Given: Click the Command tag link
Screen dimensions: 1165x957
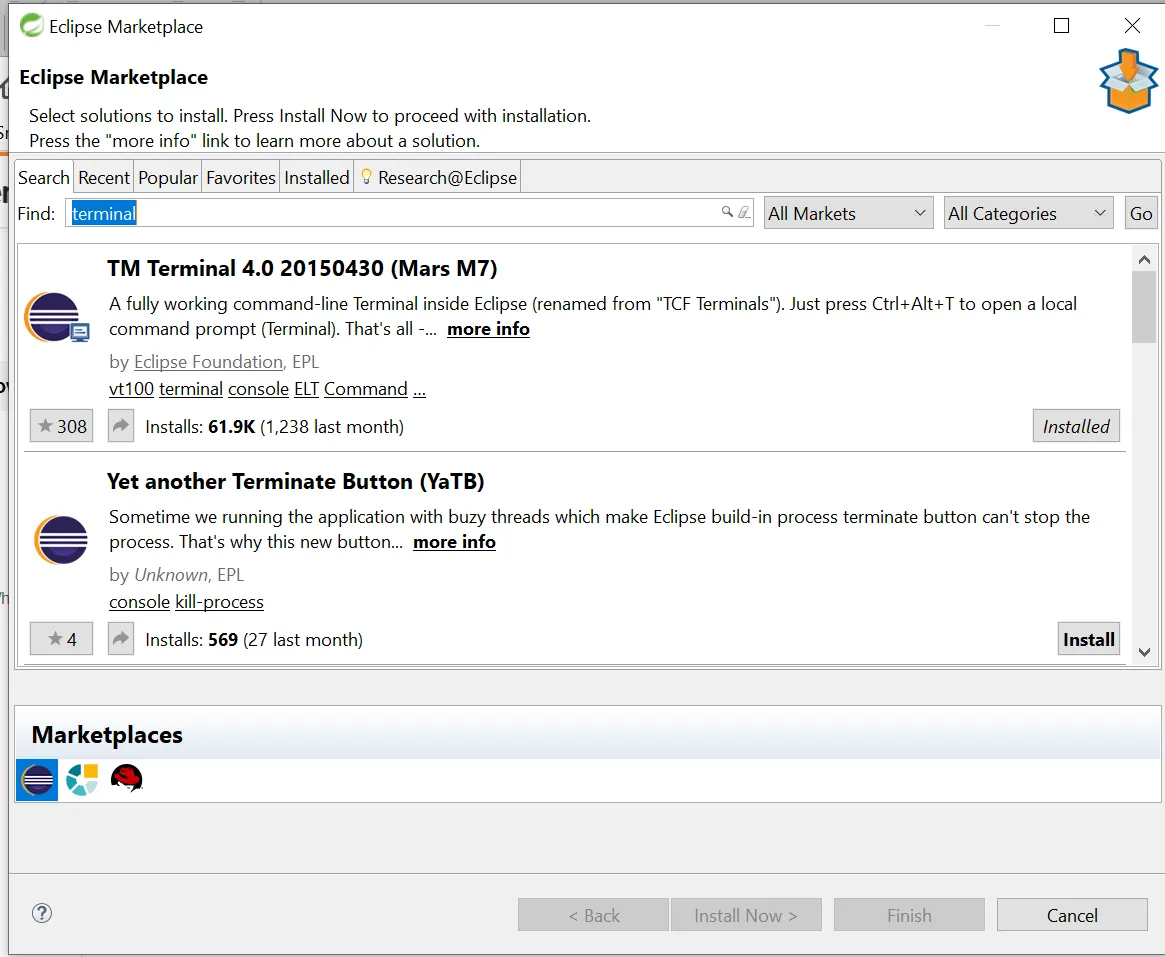Looking at the screenshot, I should click(x=366, y=389).
